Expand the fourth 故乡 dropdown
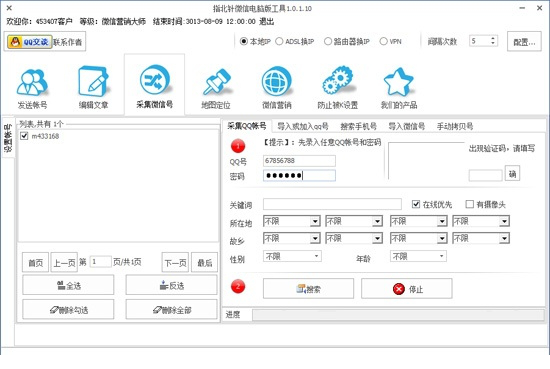Screen dimensions: 550x369 pyautogui.click(x=504, y=239)
